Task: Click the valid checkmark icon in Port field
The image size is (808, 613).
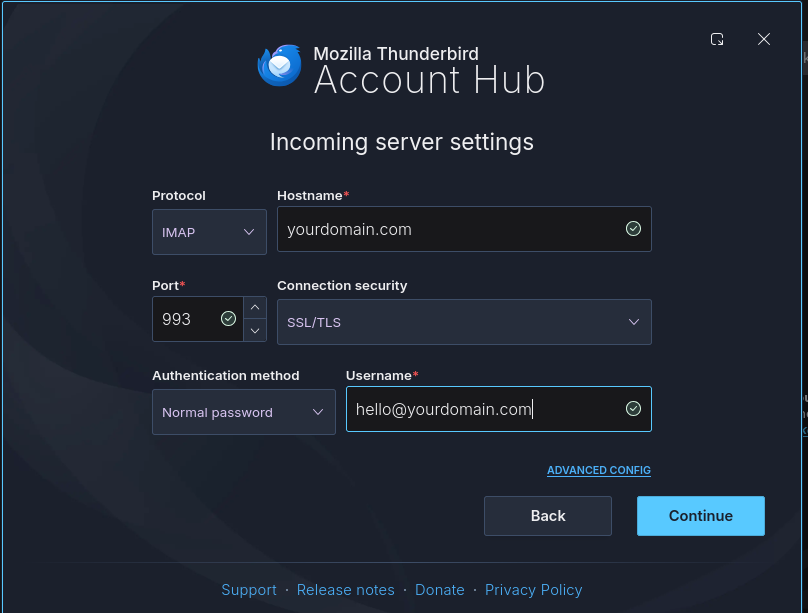Action: (x=228, y=319)
